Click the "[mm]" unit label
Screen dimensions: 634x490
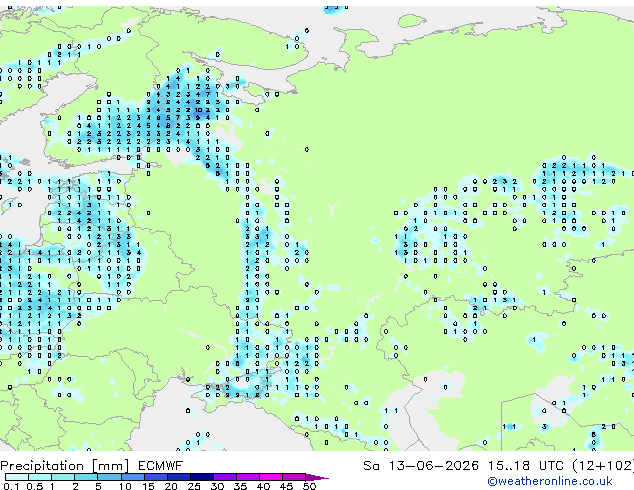tap(110, 466)
